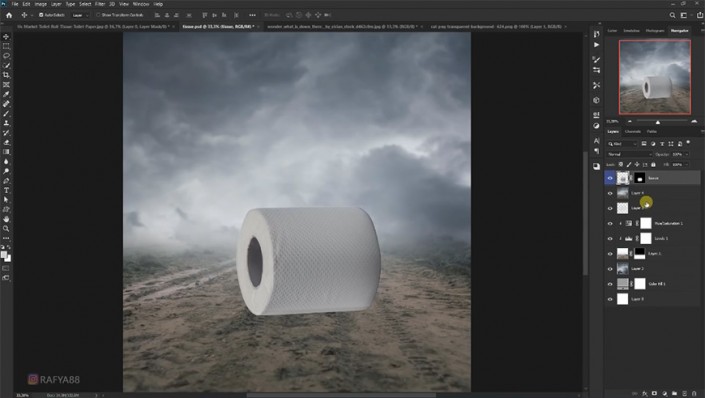Viewport: 705px width, 398px height.
Task: Hide the tissue layer via eye icon
Action: [610, 178]
